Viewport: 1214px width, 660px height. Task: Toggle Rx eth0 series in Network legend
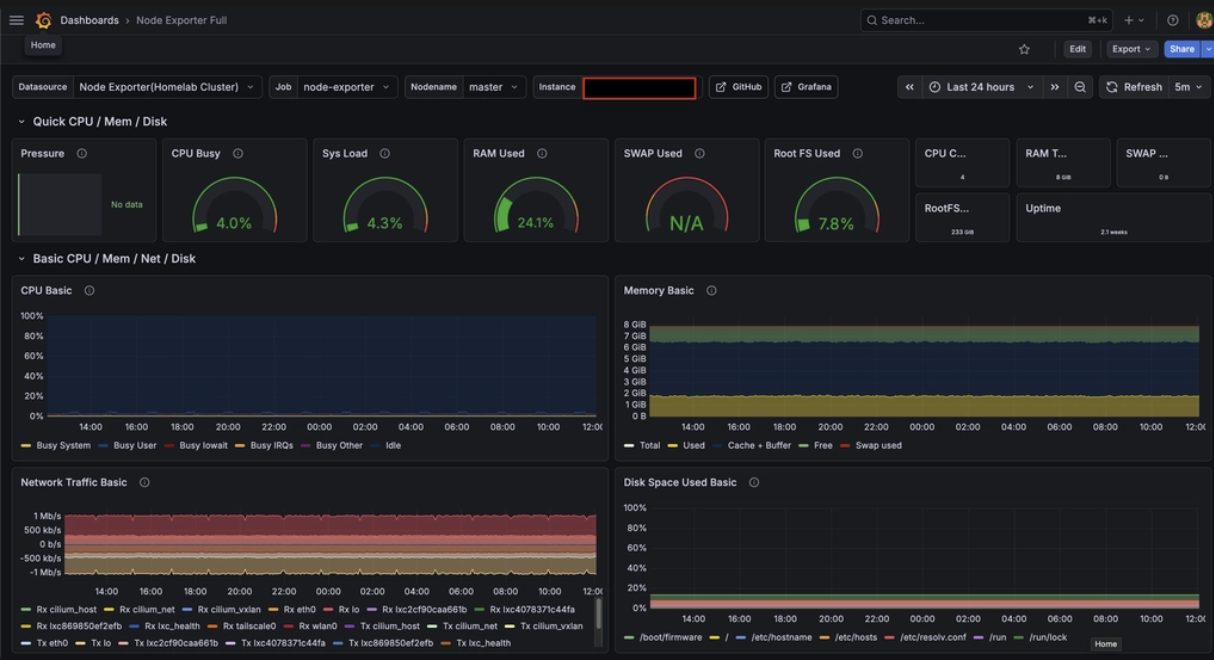299,610
